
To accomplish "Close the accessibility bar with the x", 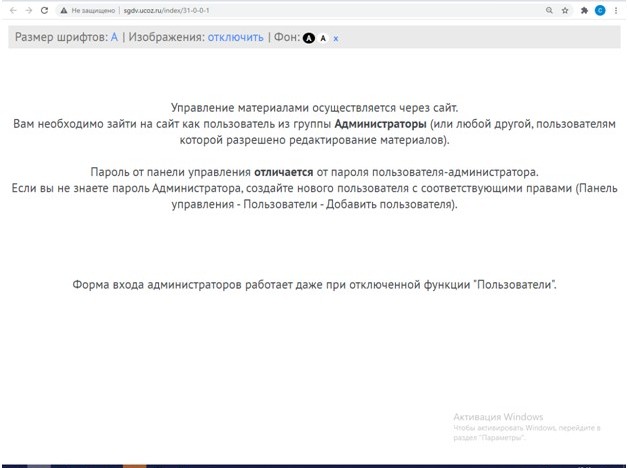I will pyautogui.click(x=336, y=38).
